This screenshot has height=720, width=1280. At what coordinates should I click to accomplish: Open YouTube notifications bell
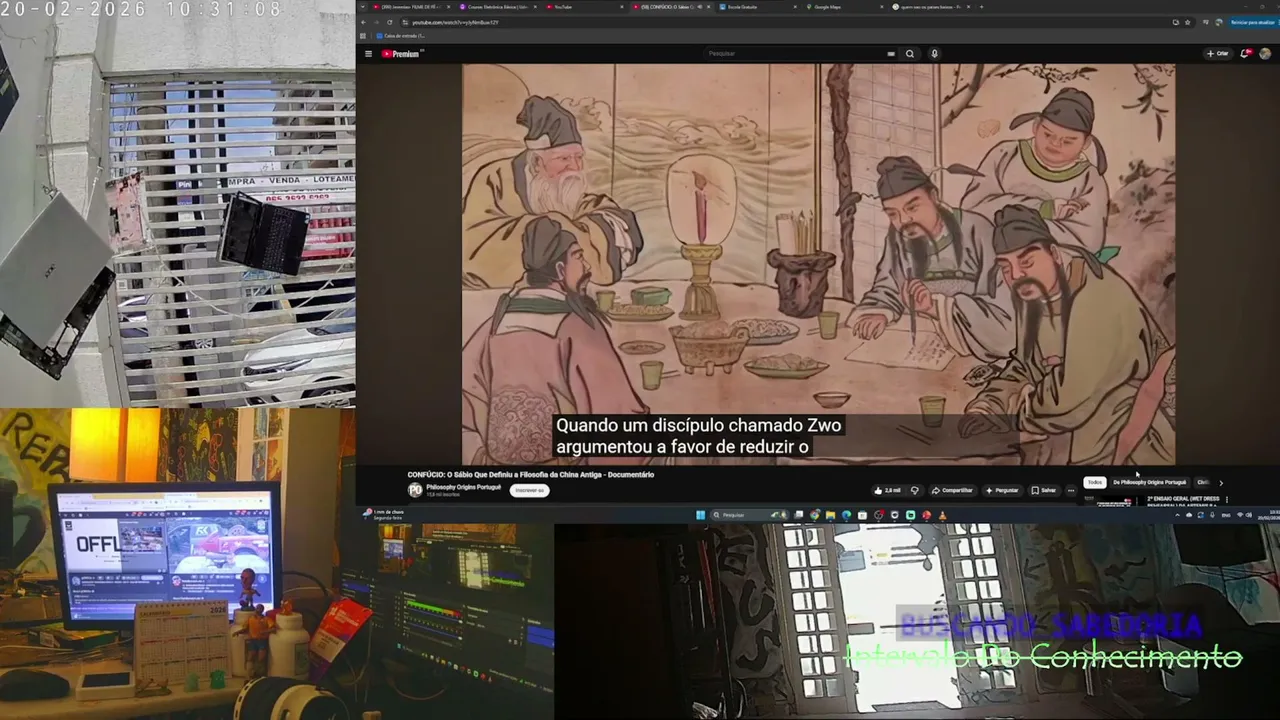tap(1246, 54)
